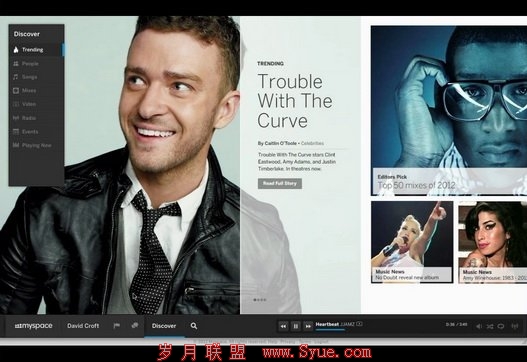Skip back to previous track

tap(283, 326)
